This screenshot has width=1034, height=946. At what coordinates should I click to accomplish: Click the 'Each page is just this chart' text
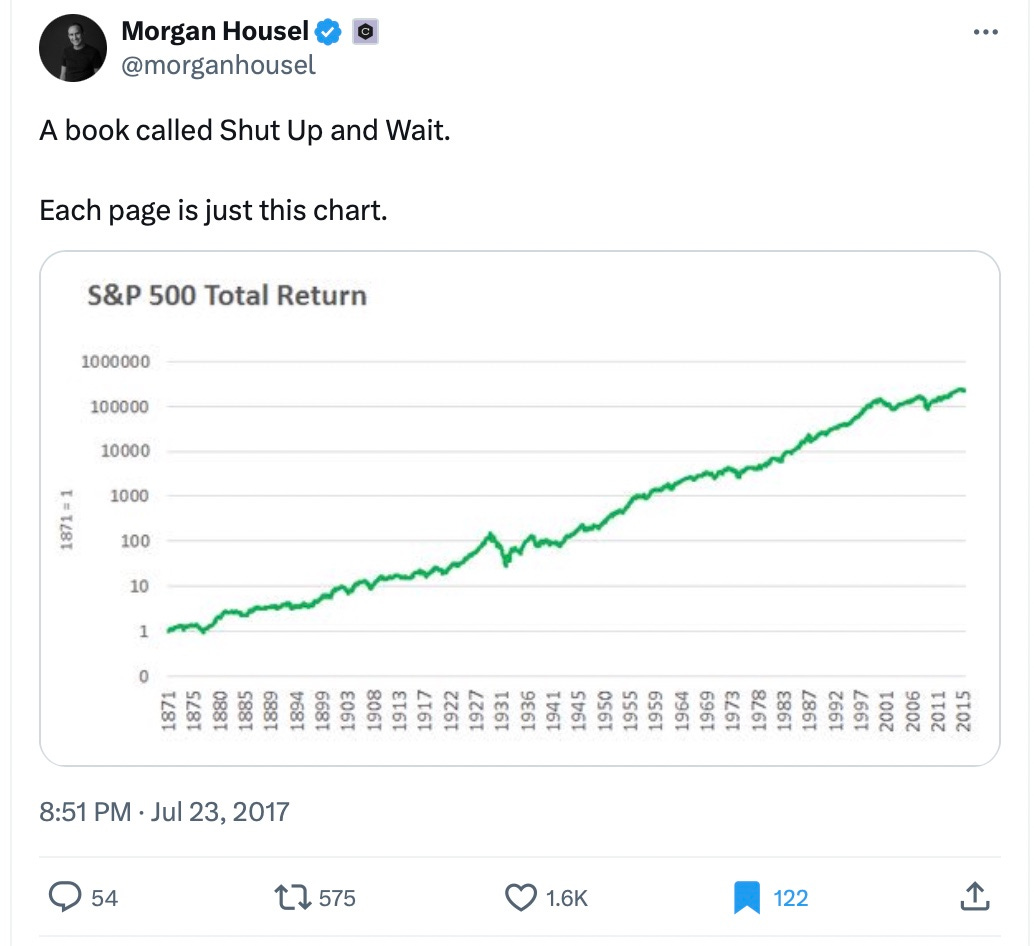(213, 210)
